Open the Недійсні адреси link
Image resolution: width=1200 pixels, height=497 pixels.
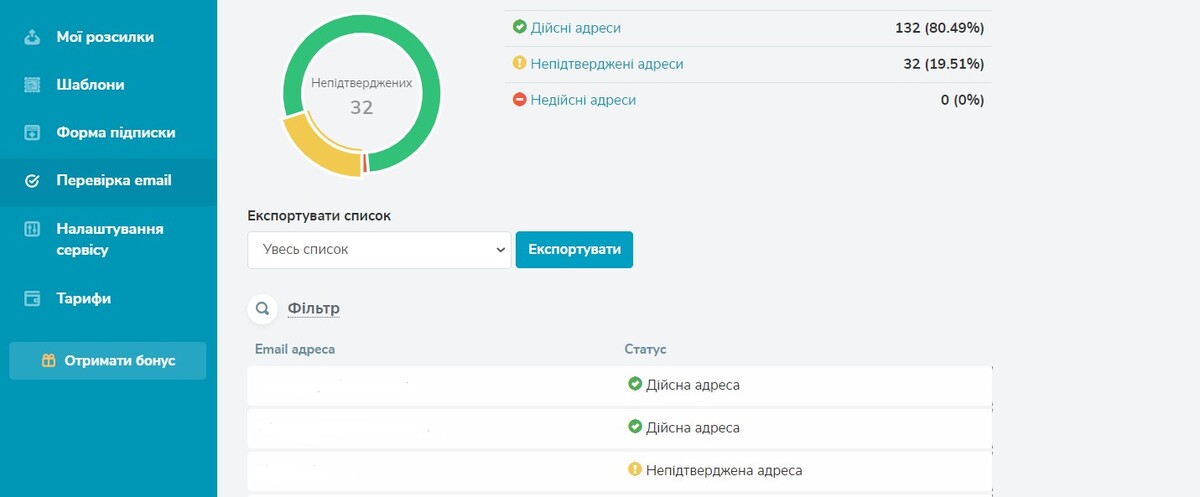583,100
